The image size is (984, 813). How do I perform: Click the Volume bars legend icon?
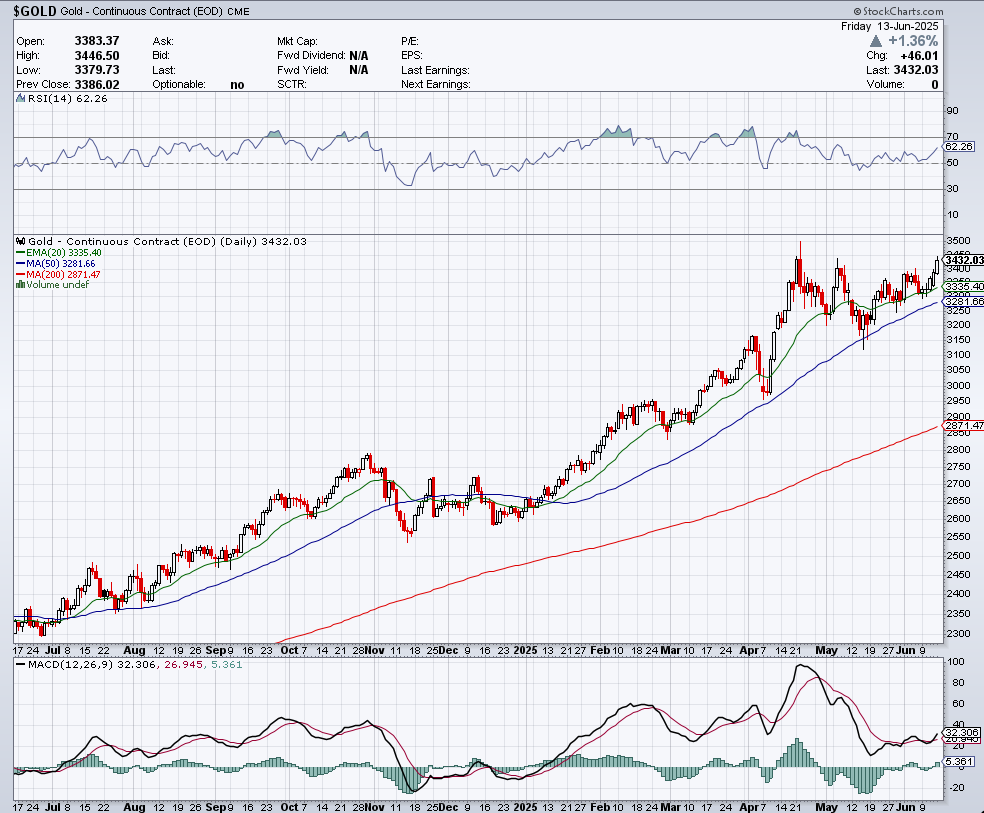[x=20, y=285]
